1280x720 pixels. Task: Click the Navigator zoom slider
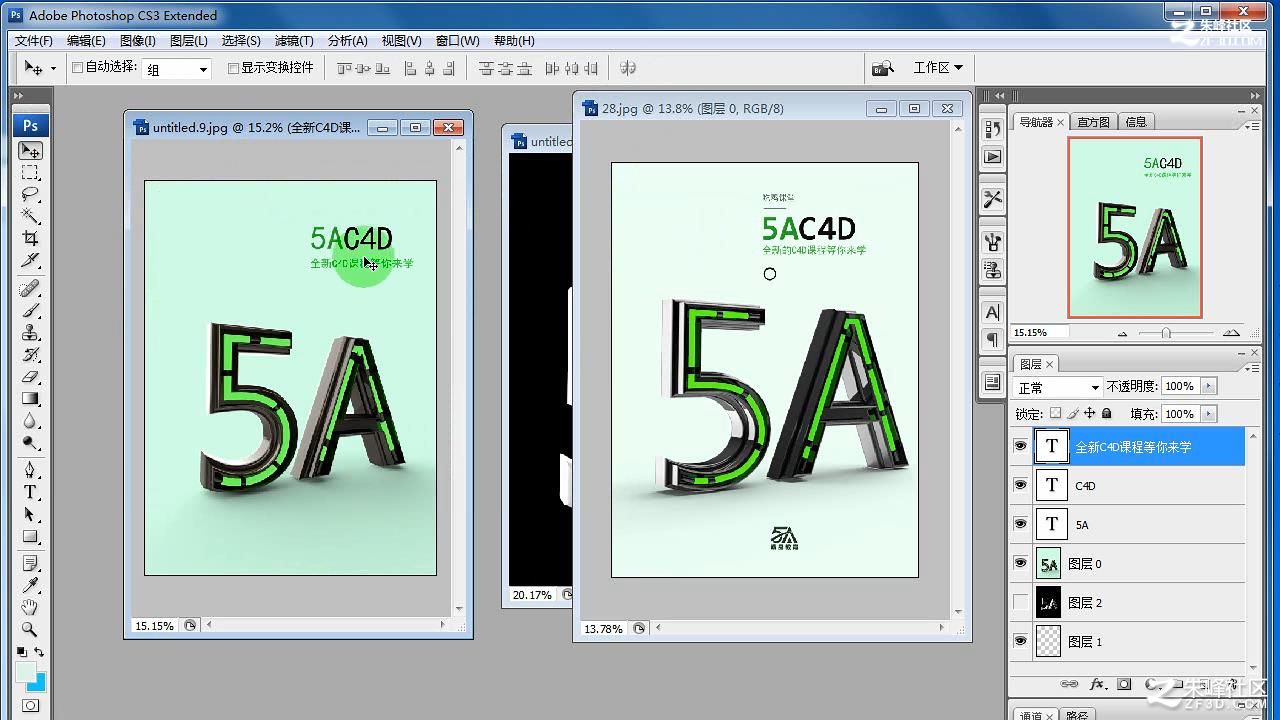(x=1166, y=332)
